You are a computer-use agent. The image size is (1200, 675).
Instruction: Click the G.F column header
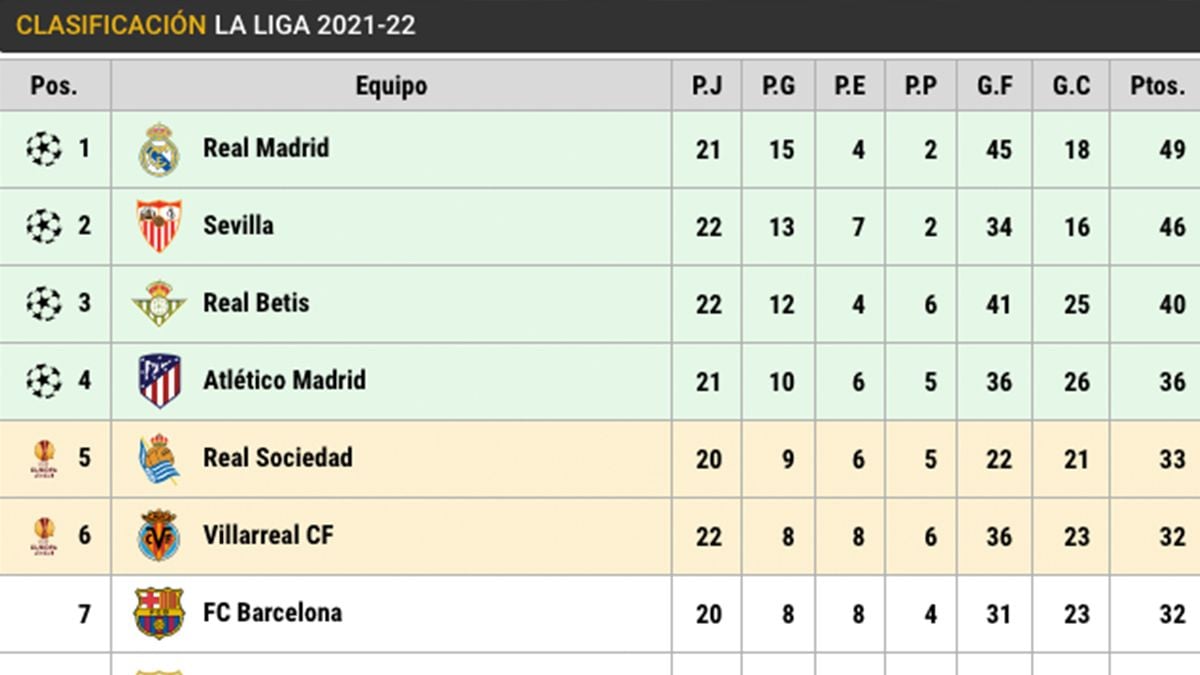point(995,86)
